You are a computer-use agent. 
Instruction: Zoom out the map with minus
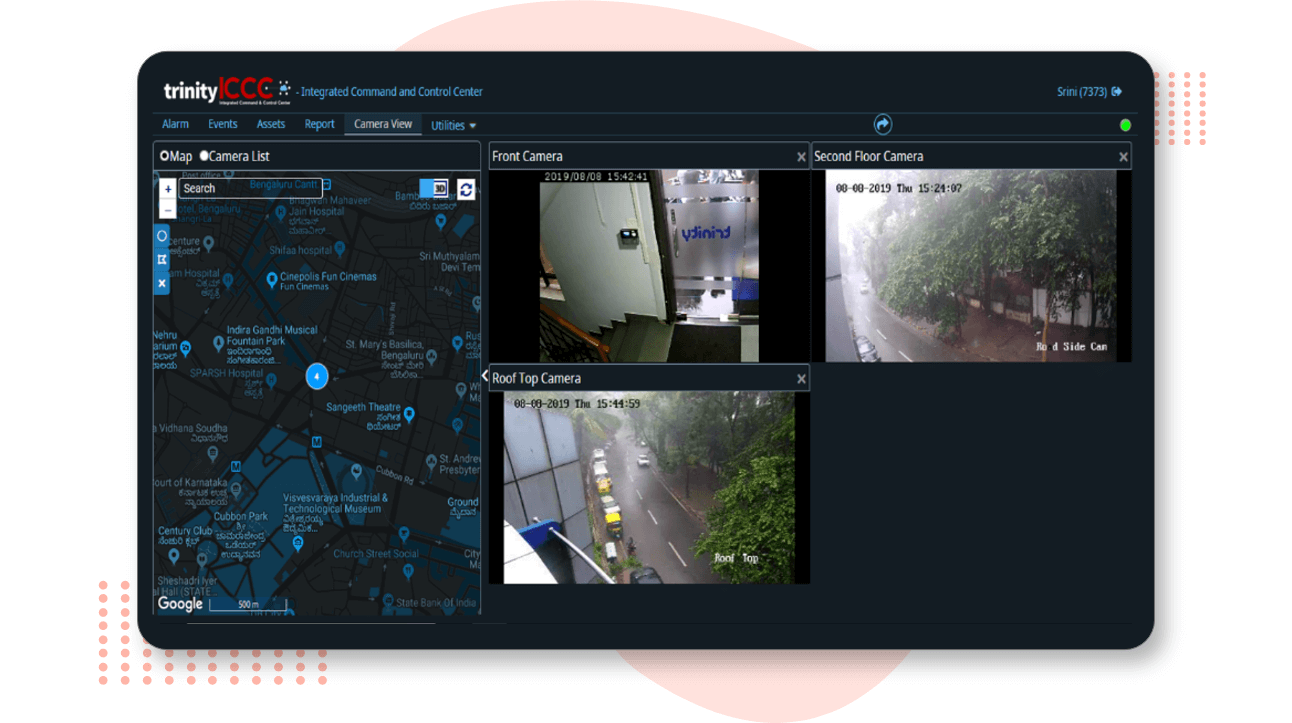[167, 209]
